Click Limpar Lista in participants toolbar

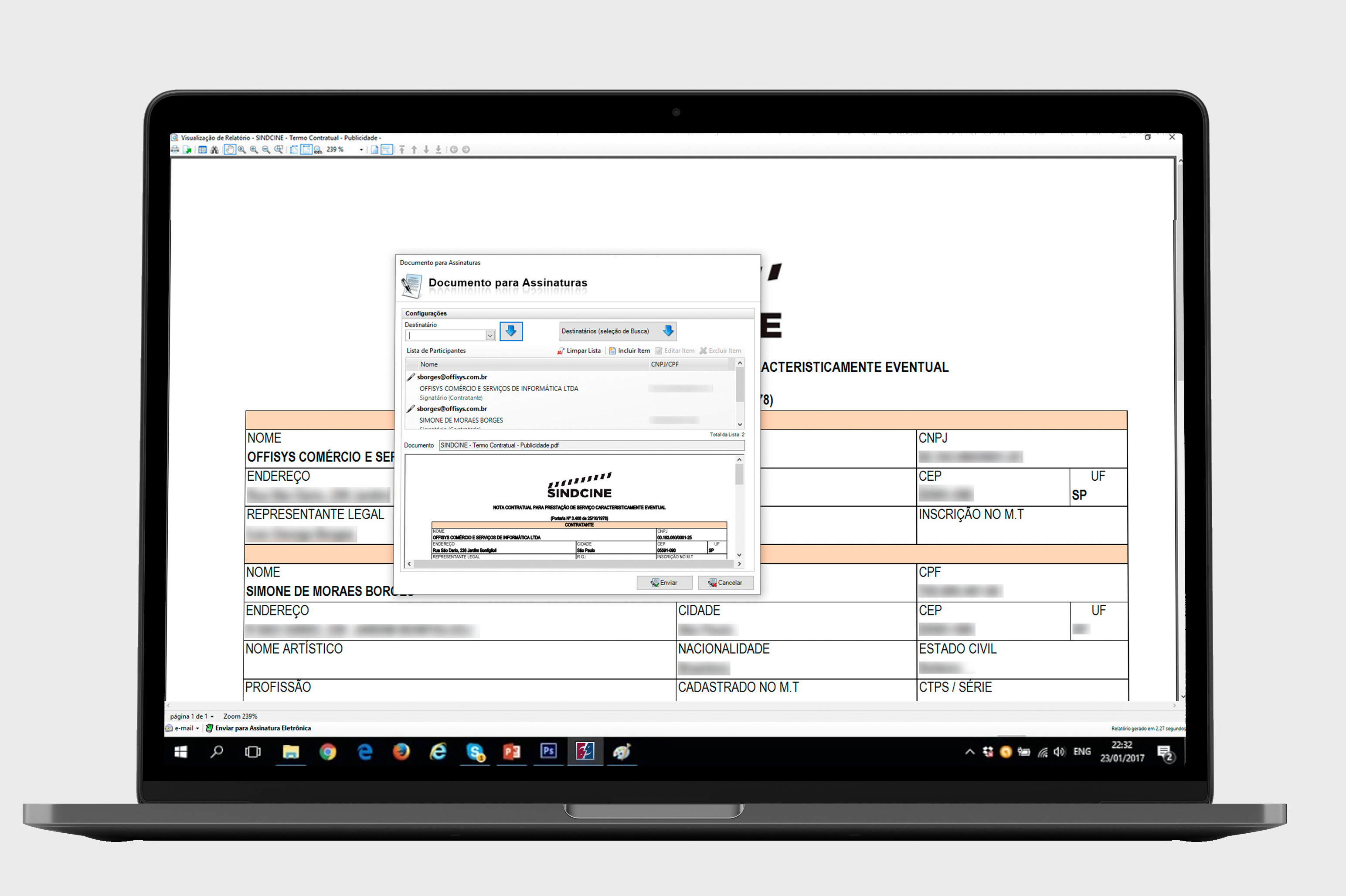pyautogui.click(x=578, y=351)
